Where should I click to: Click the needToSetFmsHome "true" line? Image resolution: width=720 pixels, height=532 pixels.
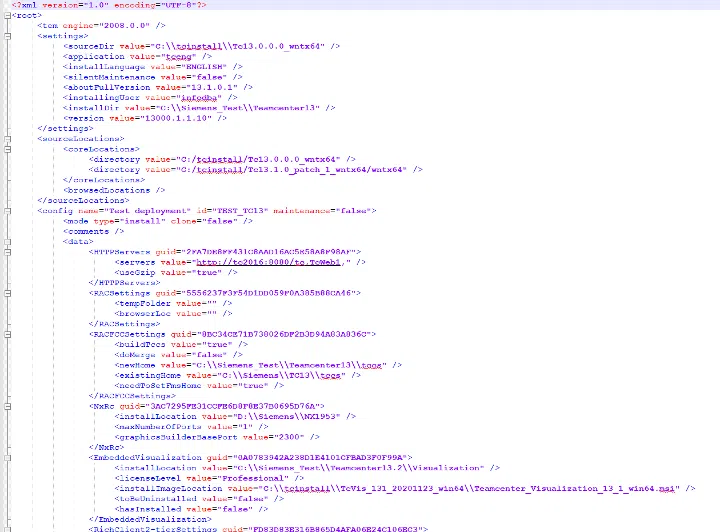tap(199, 386)
